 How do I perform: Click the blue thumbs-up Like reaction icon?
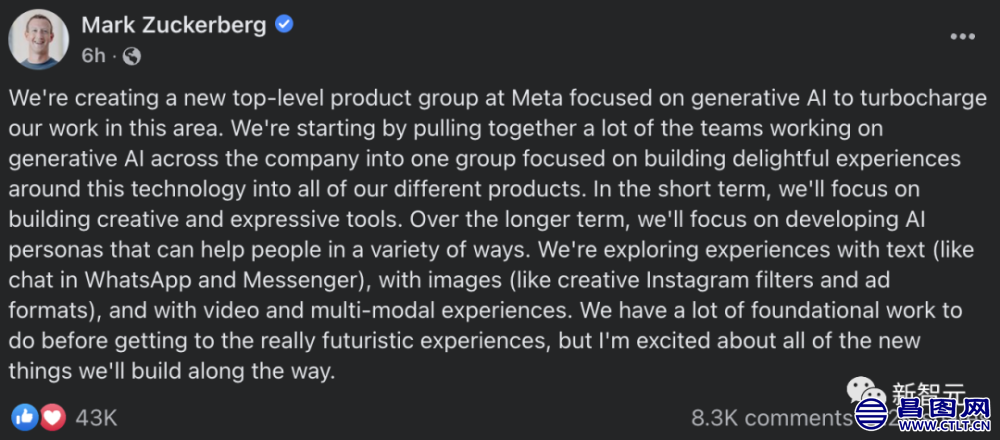(25, 417)
